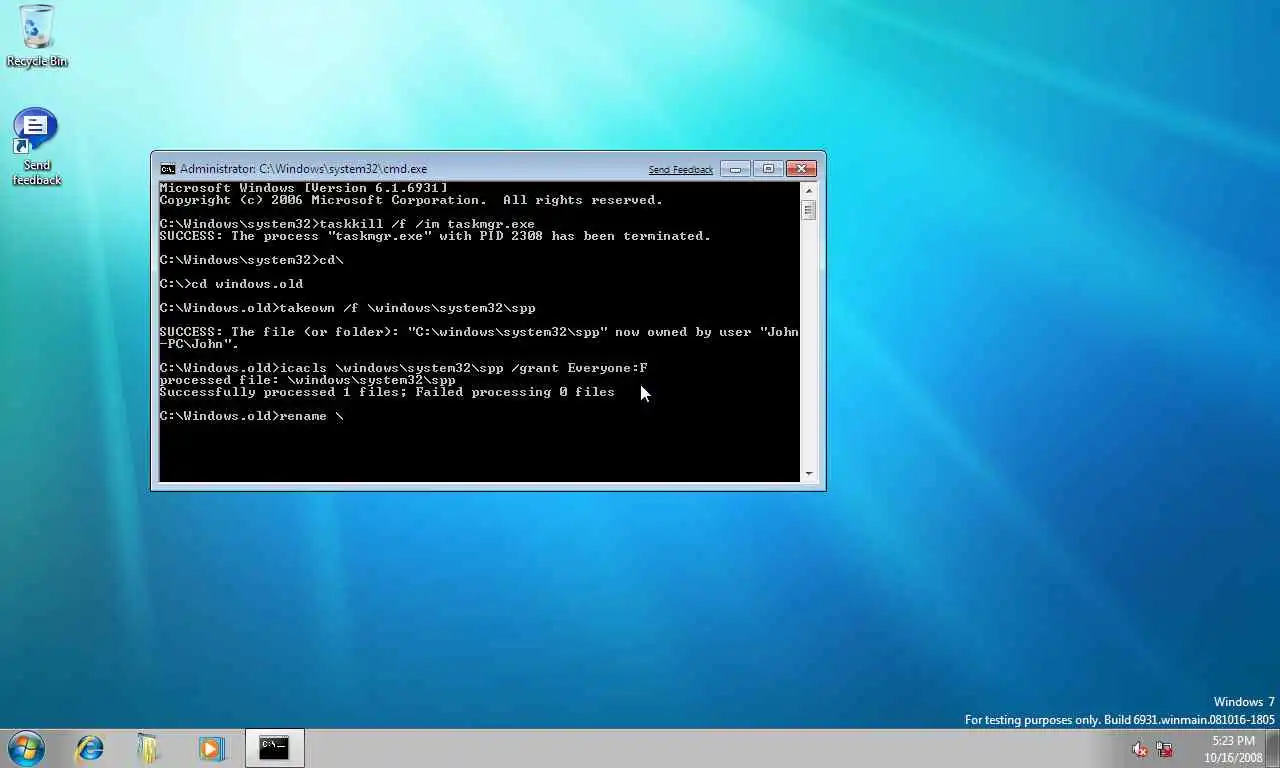Click the 'takeown /f \windows\system32\spp' line

click(x=347, y=308)
